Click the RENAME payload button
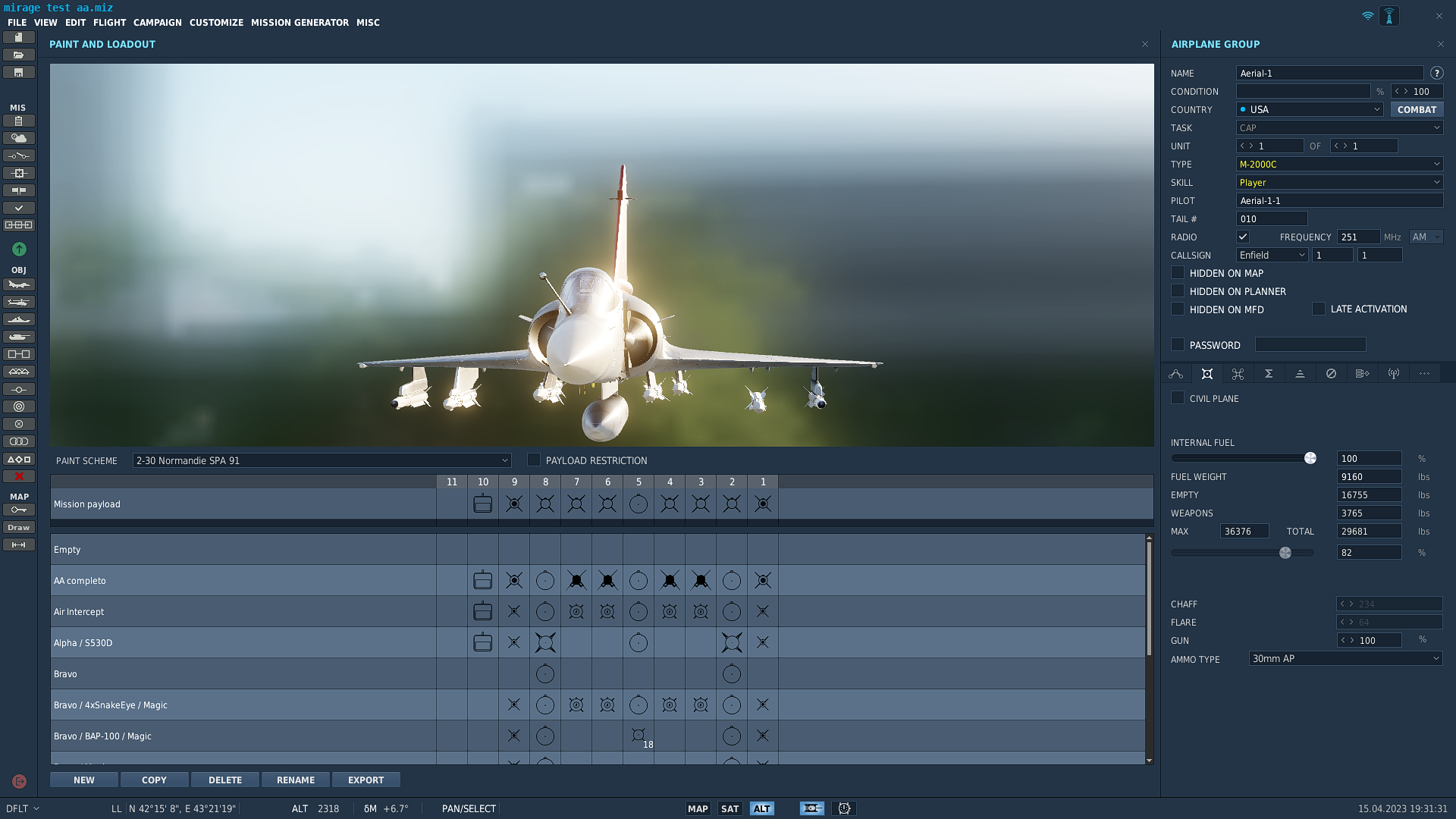Image resolution: width=1456 pixels, height=819 pixels. (x=296, y=780)
